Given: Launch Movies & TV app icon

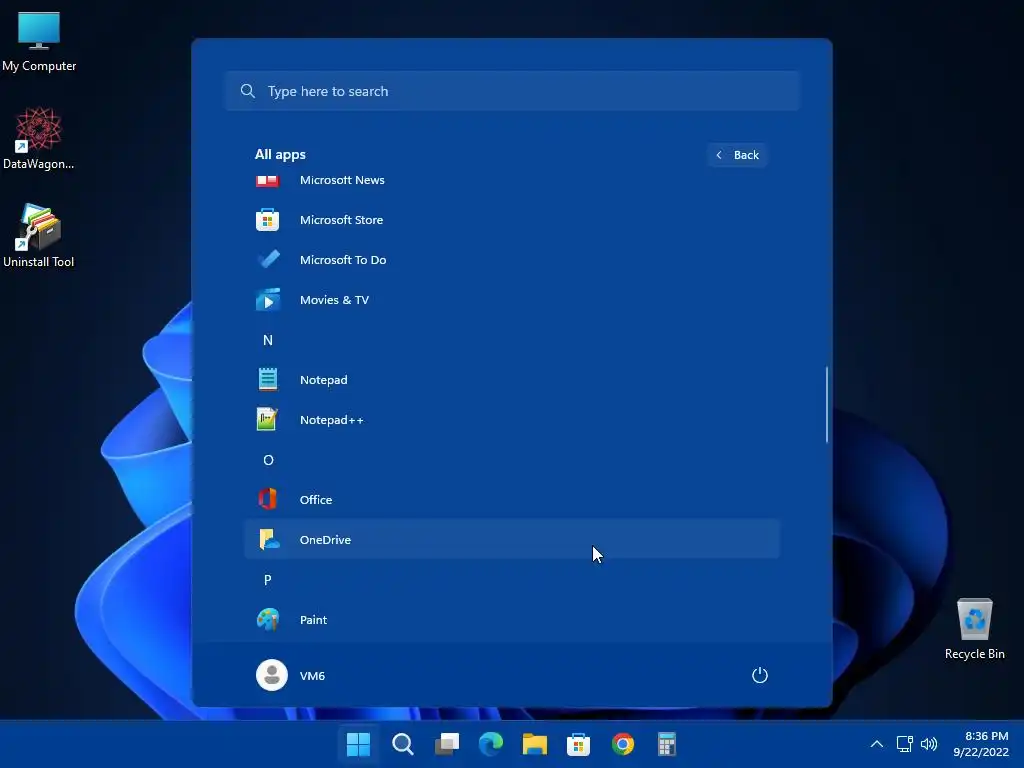Looking at the screenshot, I should (x=268, y=300).
